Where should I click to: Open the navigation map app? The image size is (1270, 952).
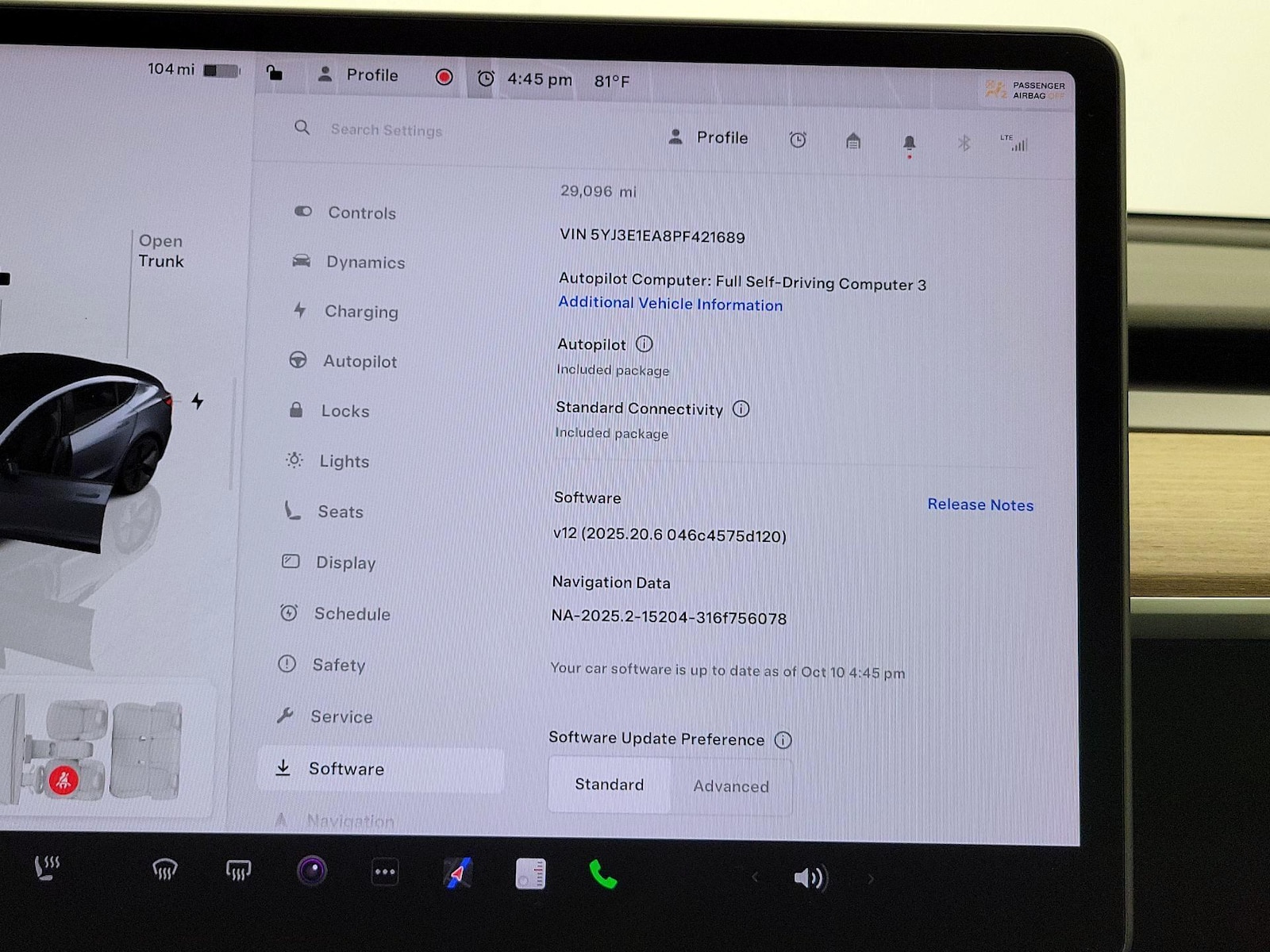point(458,873)
